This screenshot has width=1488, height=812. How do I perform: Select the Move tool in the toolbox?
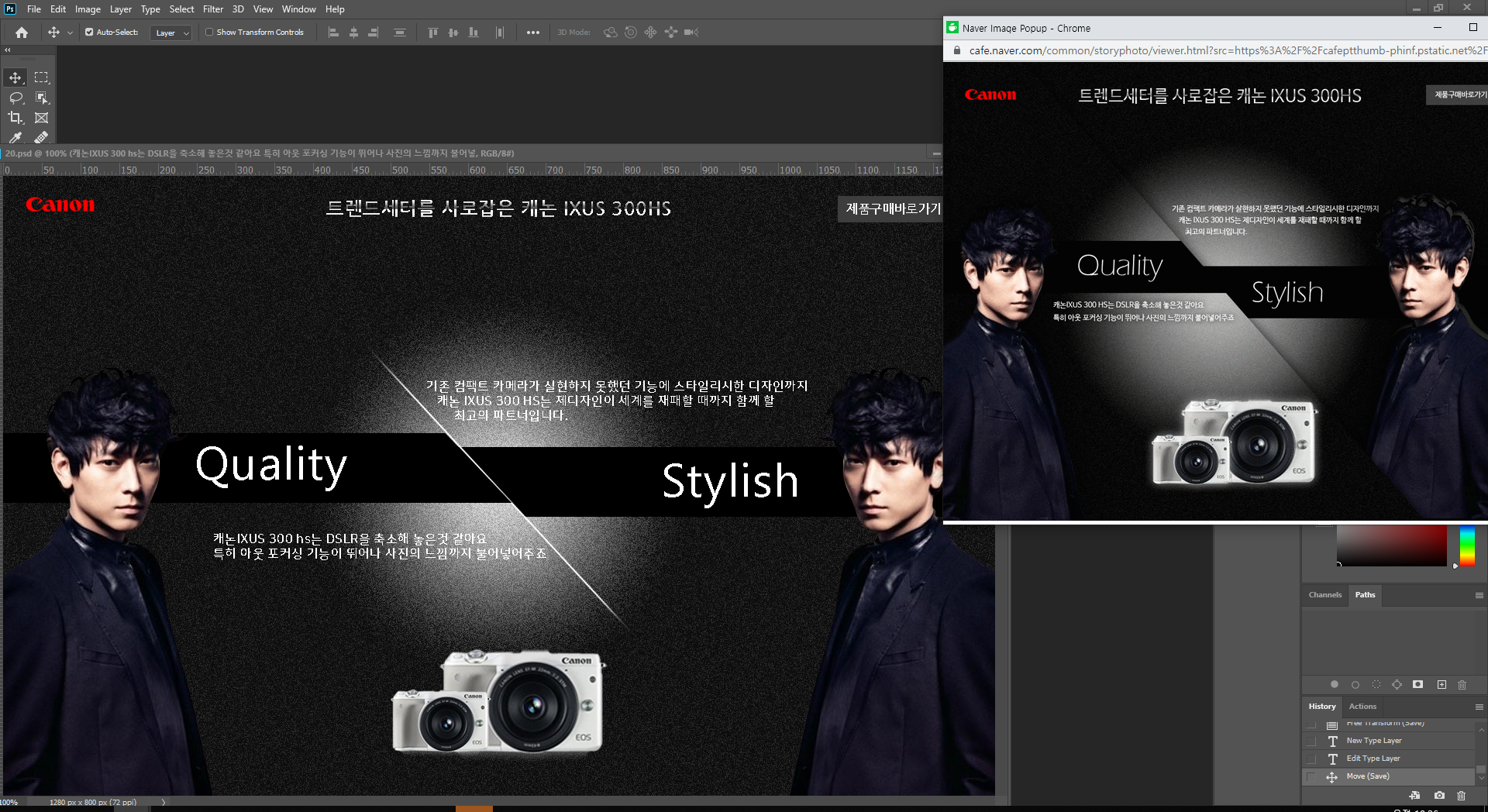point(15,77)
